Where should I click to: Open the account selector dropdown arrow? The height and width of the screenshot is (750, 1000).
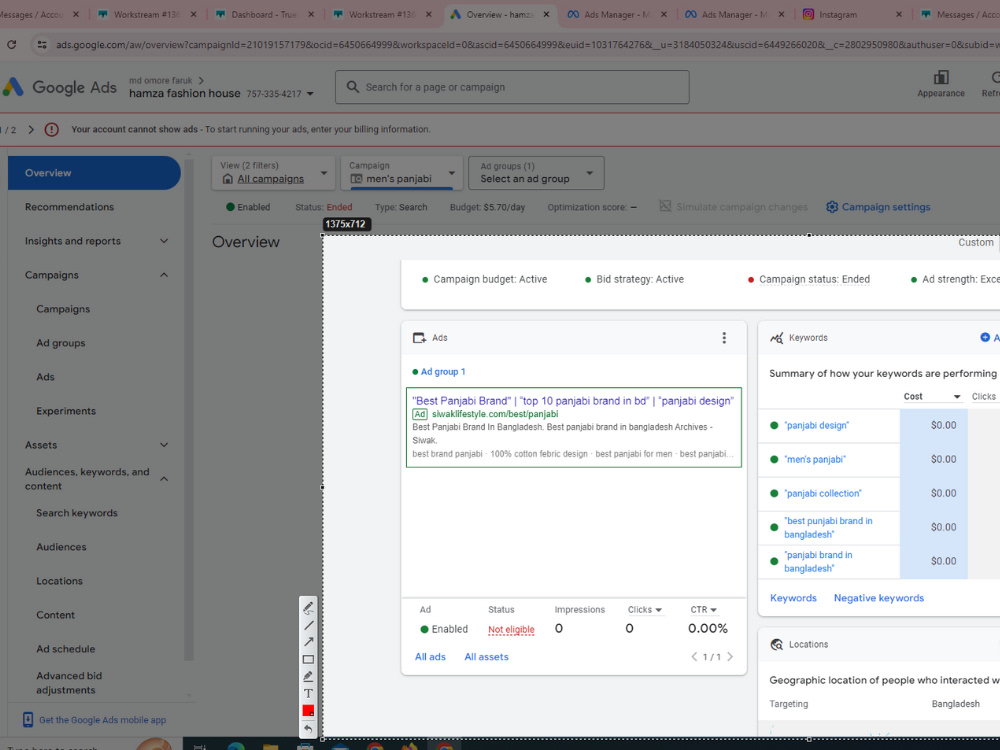(x=310, y=94)
